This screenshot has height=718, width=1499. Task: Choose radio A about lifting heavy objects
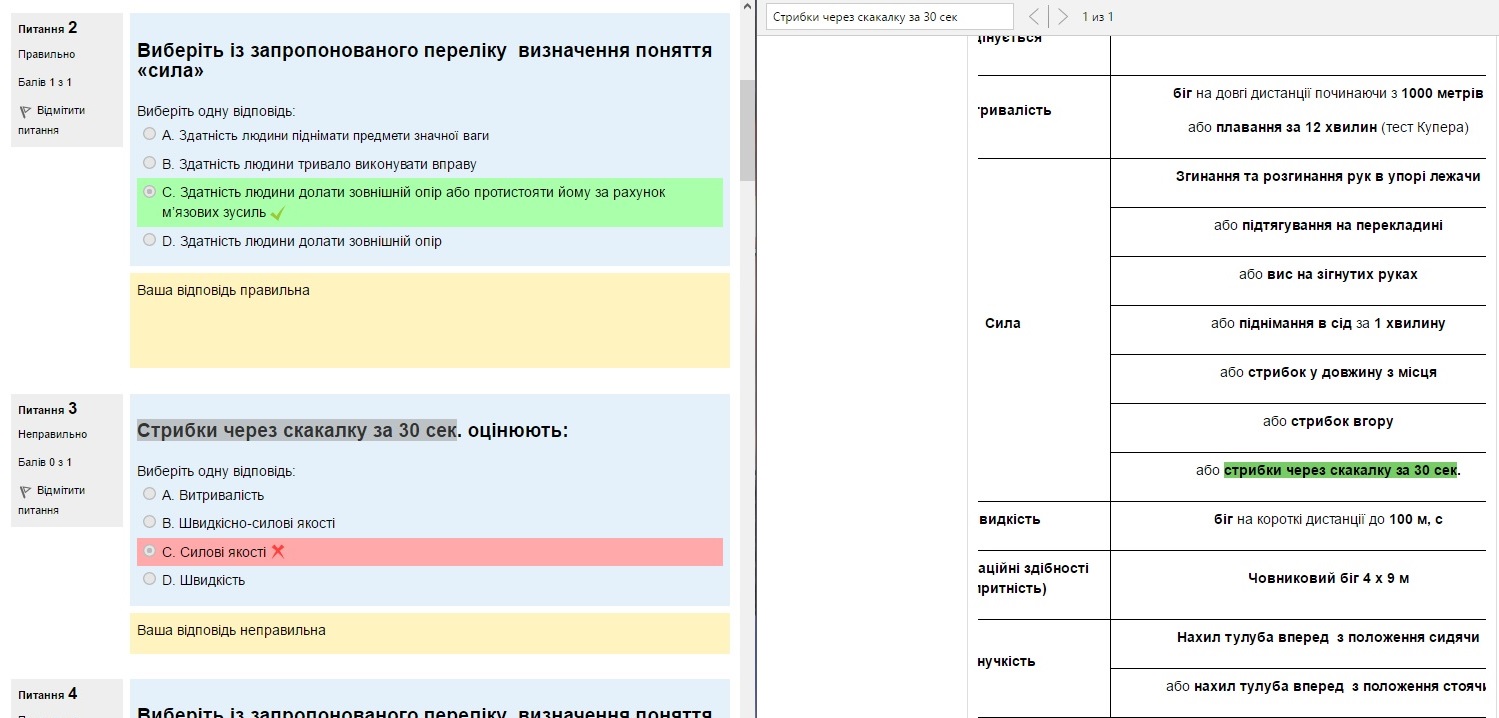coord(150,134)
